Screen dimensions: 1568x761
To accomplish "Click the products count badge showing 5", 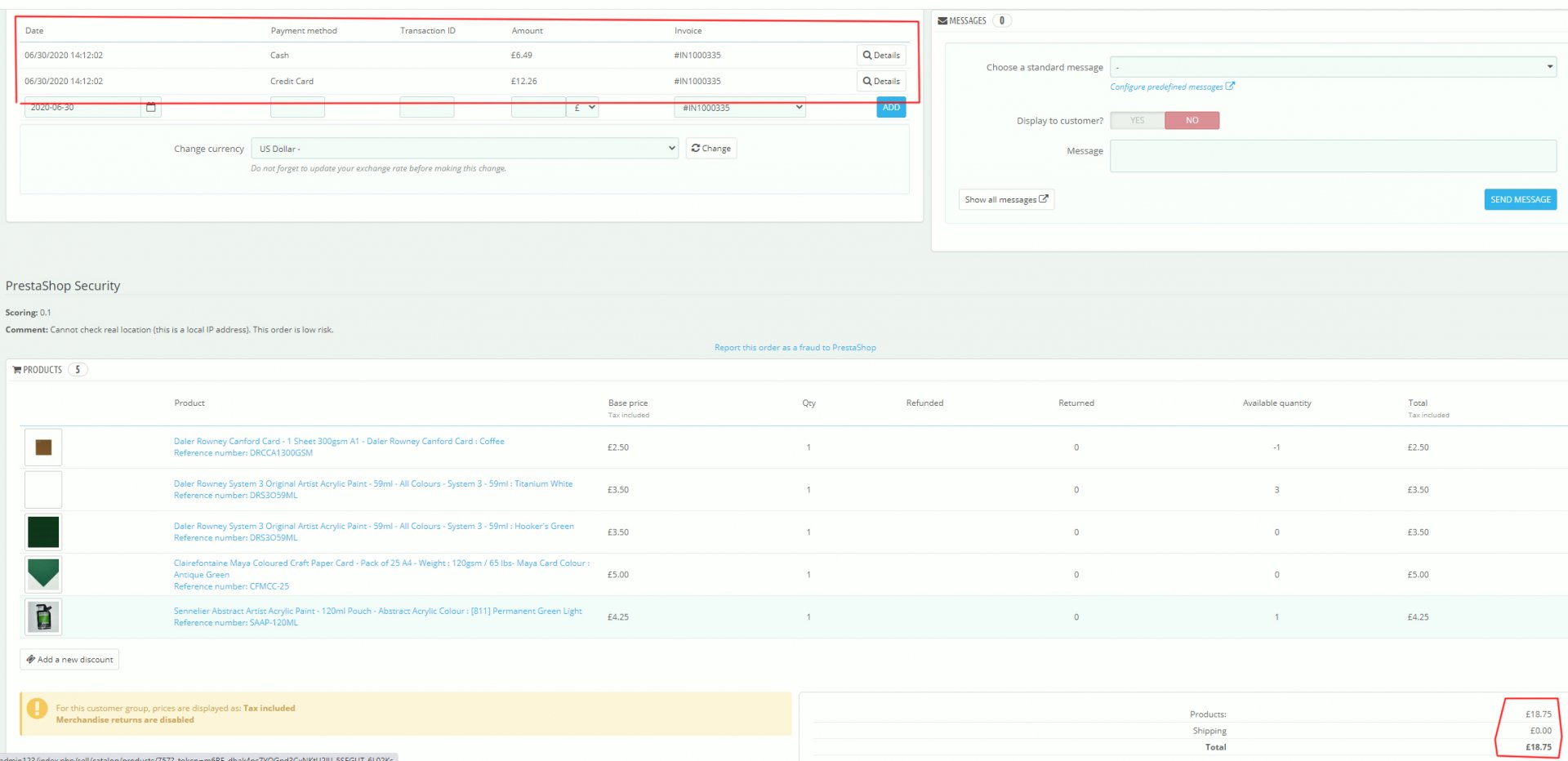I will point(78,370).
